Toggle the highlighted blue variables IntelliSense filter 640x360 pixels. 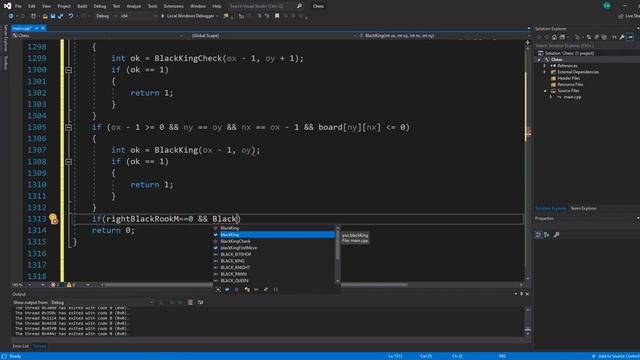pyautogui.click(x=227, y=289)
